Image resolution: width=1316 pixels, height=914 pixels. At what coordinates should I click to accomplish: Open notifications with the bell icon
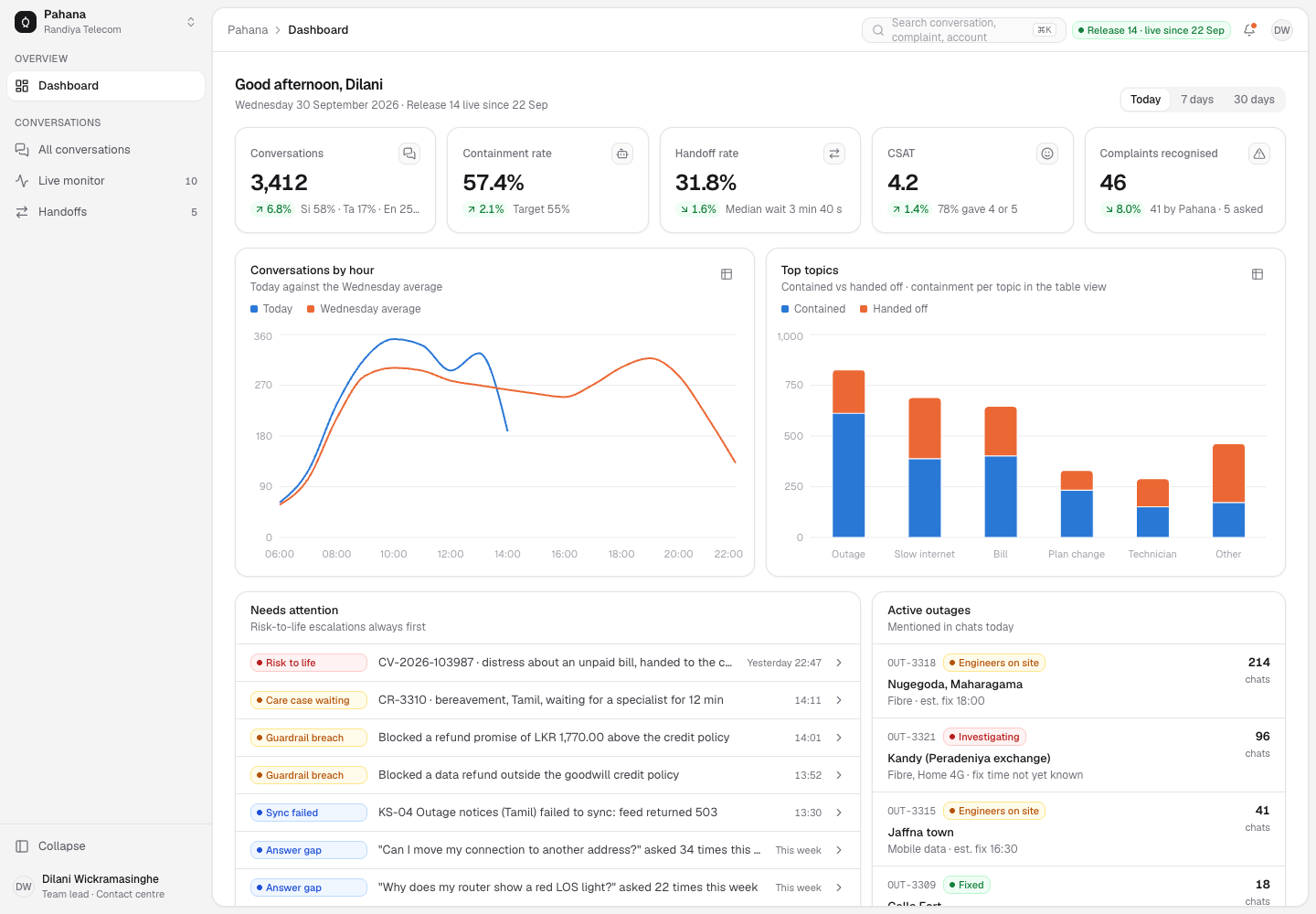tap(1249, 30)
